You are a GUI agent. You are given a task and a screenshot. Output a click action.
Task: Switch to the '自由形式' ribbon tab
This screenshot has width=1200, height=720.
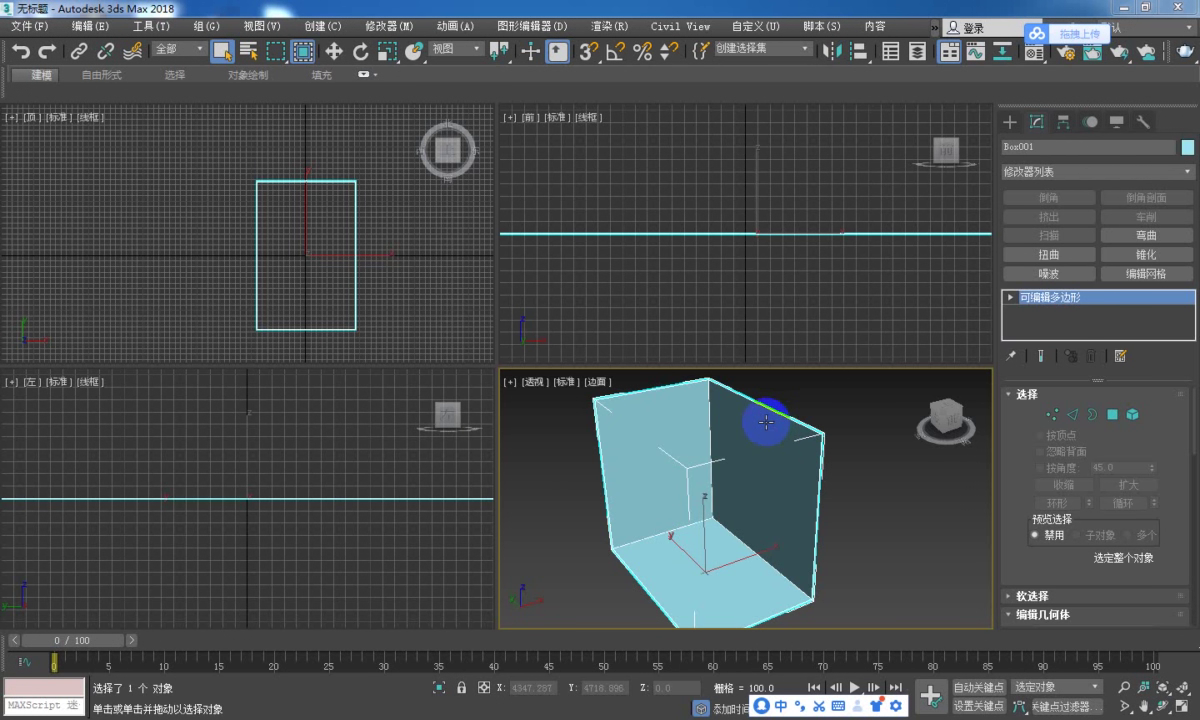[102, 75]
